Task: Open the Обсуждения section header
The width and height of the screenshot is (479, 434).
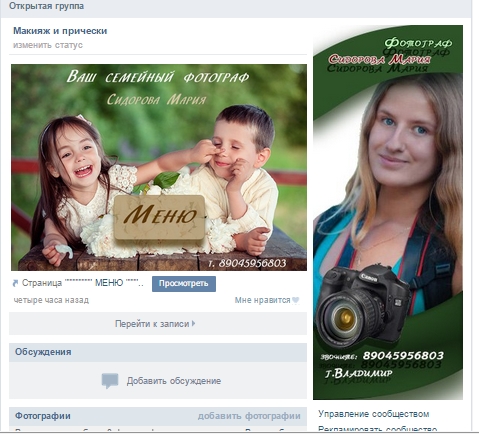Action: 158,352
